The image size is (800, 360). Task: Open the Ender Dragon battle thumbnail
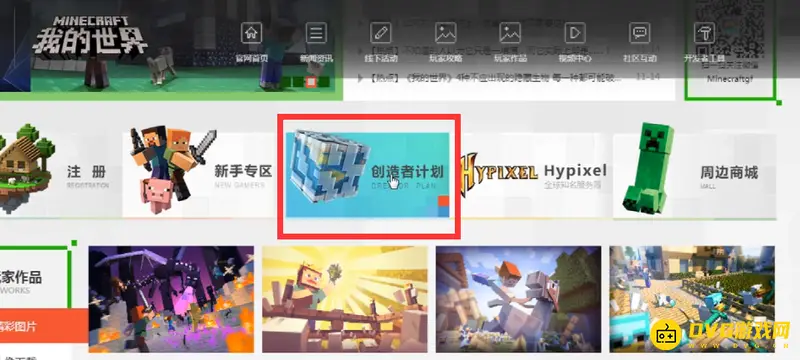tap(171, 299)
